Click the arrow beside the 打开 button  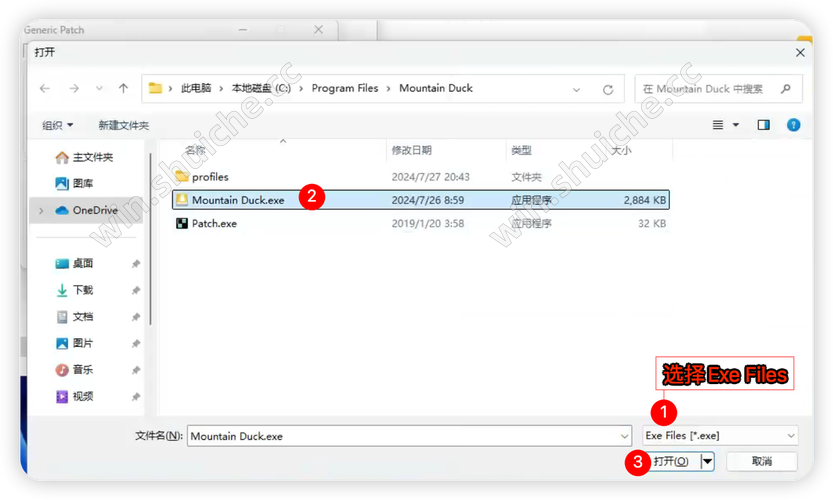click(707, 461)
